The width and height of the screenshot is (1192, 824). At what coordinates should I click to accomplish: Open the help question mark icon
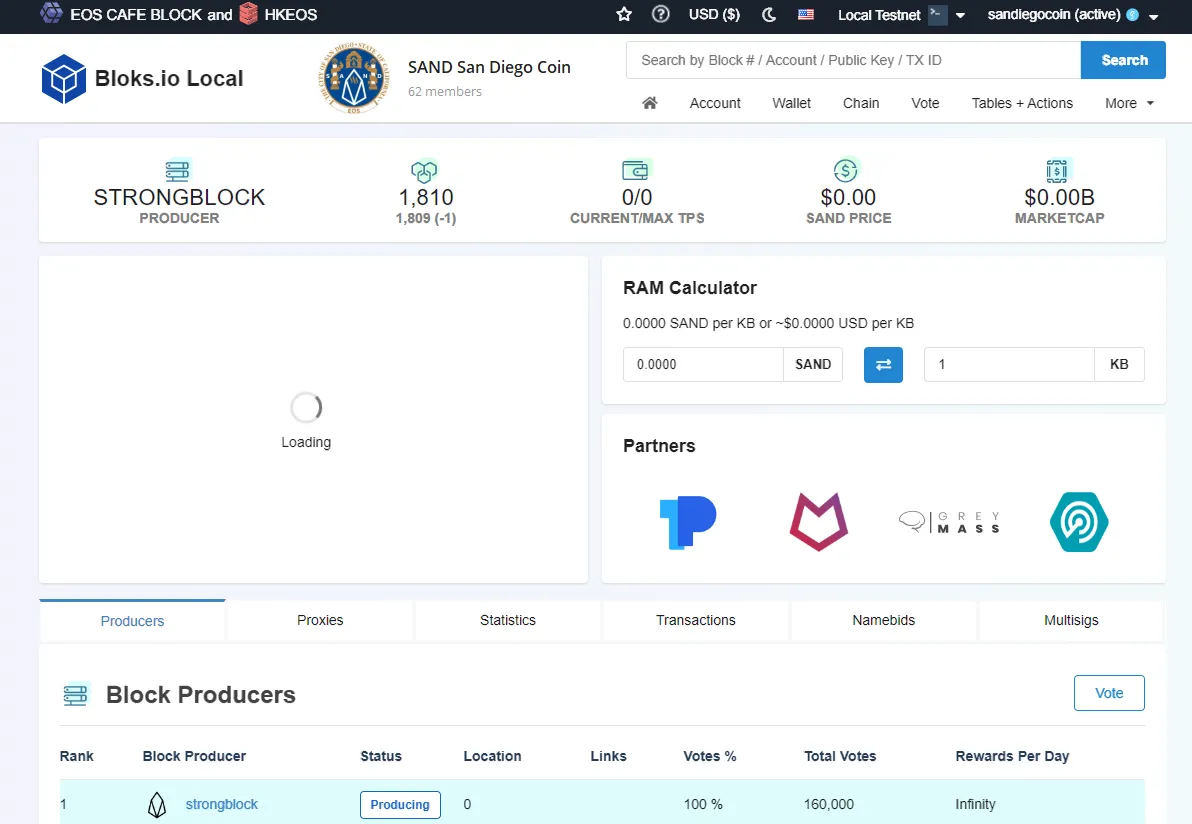pos(661,14)
